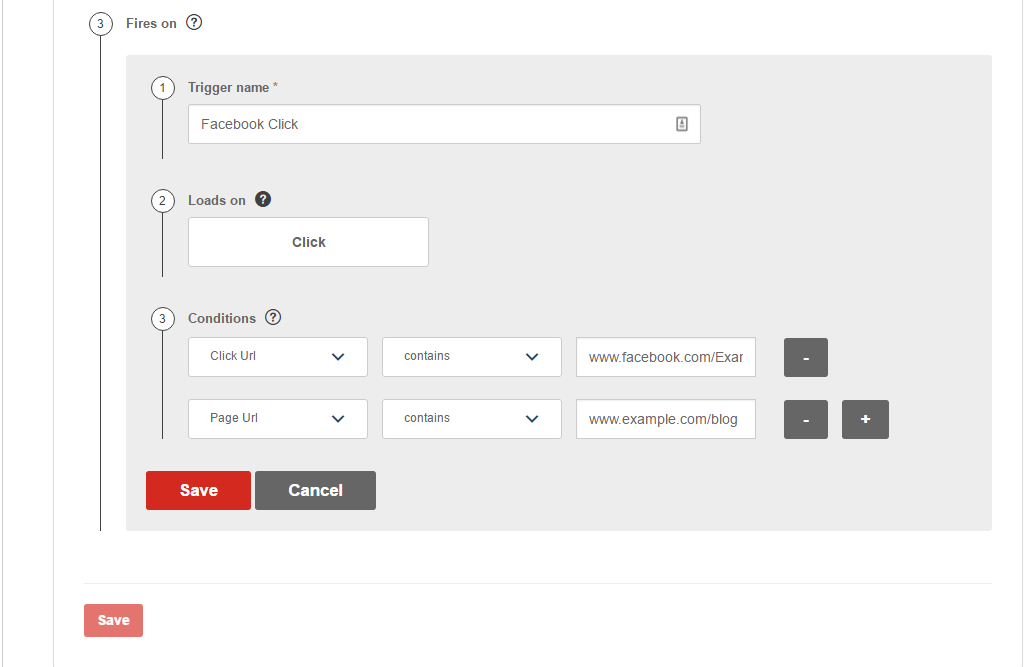Remove the Page Url condition with the minus icon

(x=806, y=419)
